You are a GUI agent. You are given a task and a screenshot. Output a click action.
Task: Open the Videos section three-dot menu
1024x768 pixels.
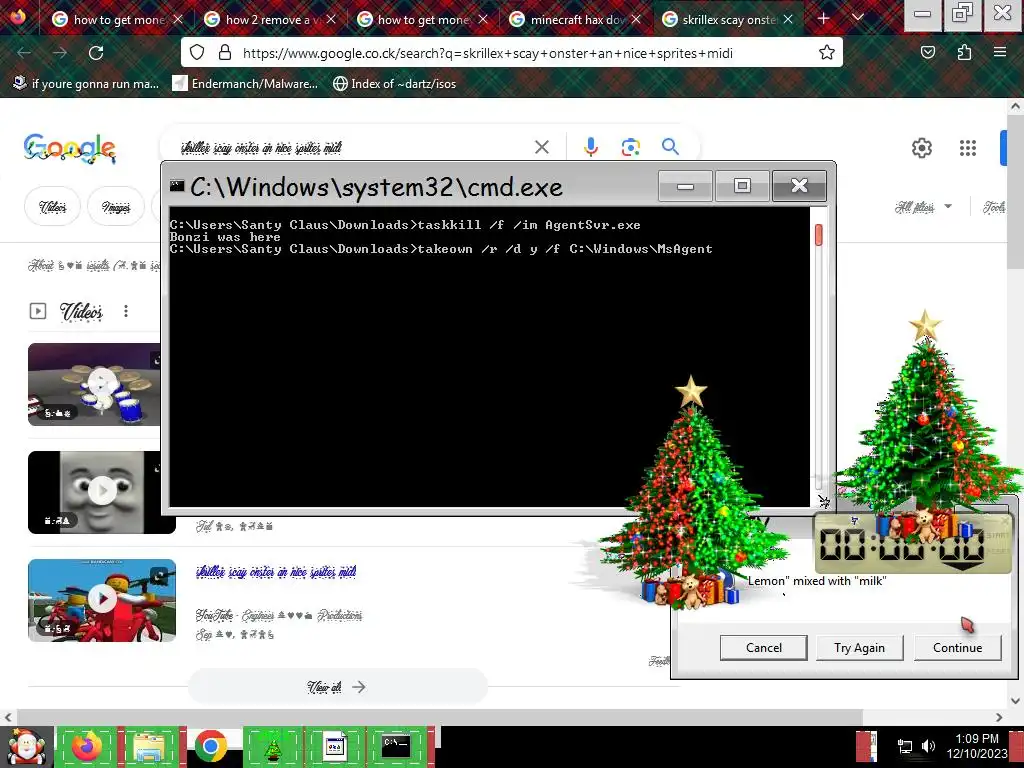pos(126,311)
